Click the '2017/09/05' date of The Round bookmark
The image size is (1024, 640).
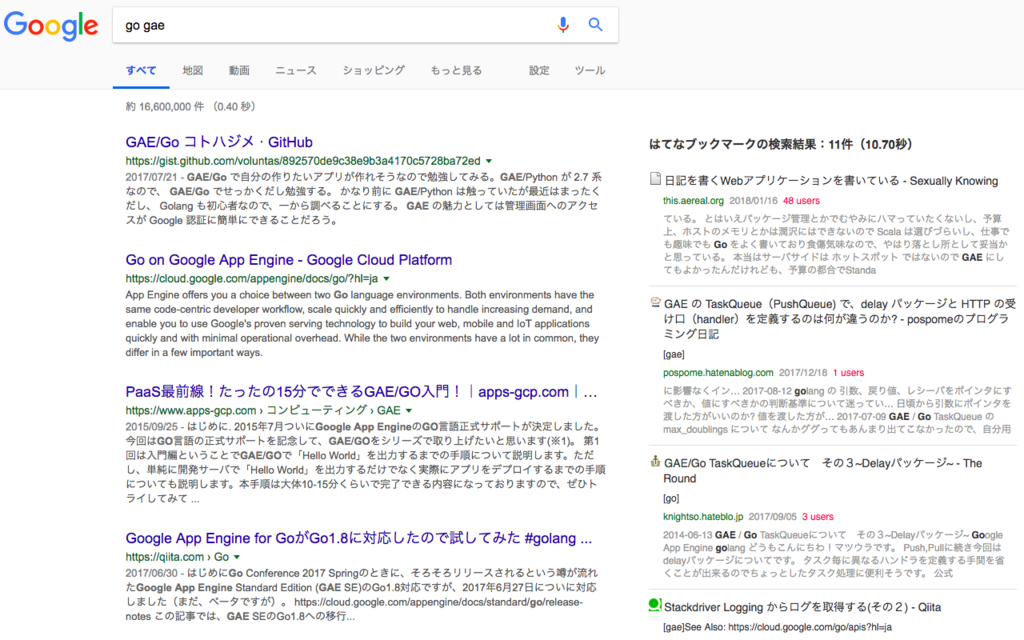click(x=773, y=517)
